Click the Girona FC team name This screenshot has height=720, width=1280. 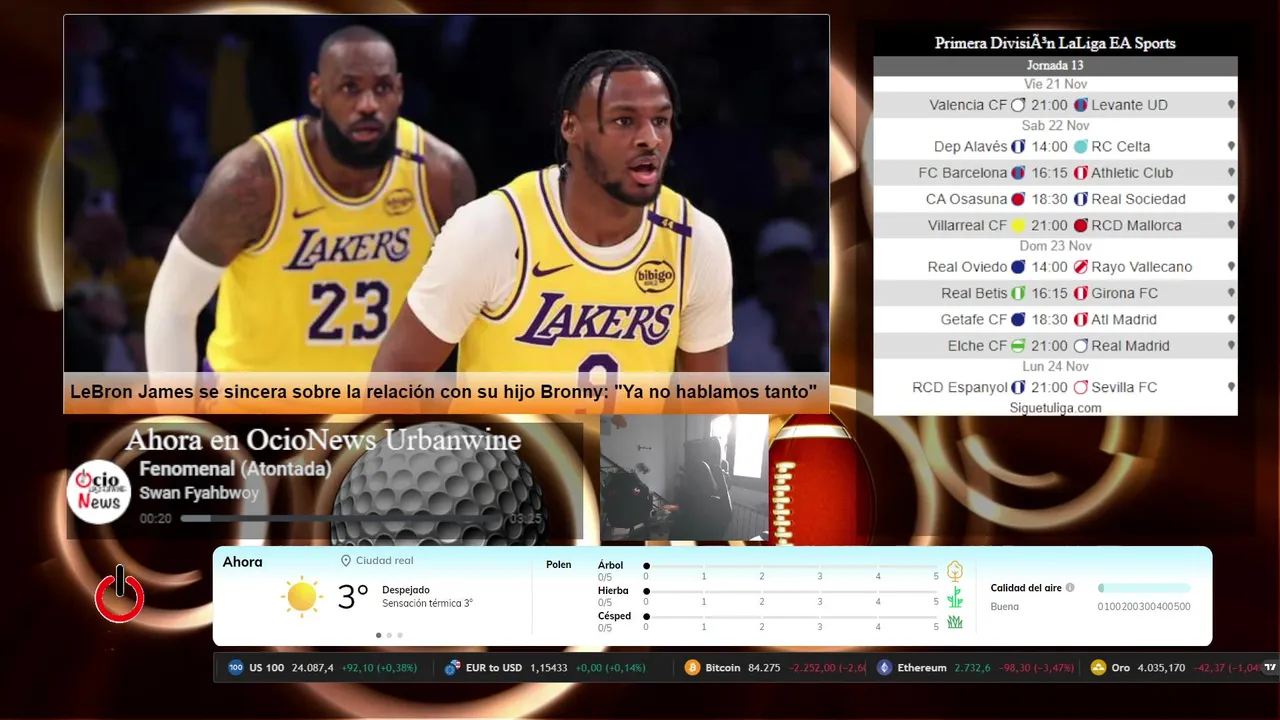pos(1125,294)
